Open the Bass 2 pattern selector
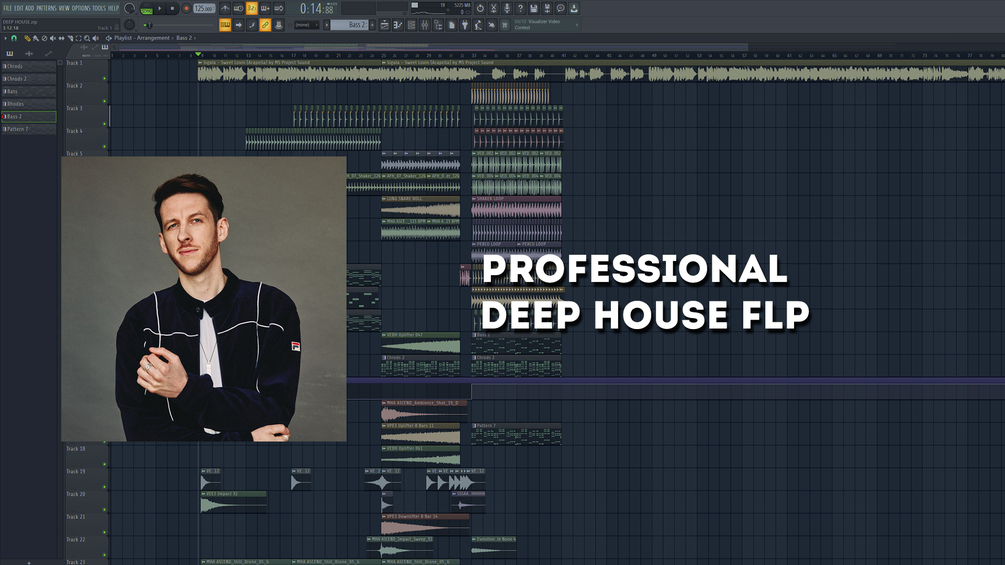 pyautogui.click(x=349, y=25)
